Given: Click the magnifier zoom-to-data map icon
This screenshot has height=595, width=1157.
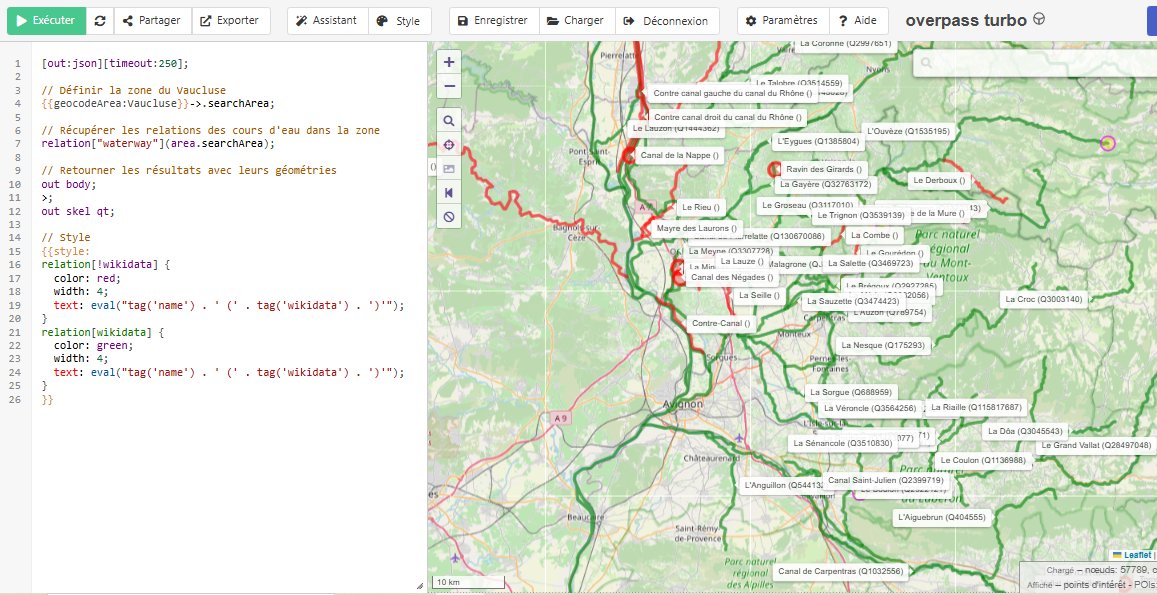Looking at the screenshot, I should tap(449, 121).
